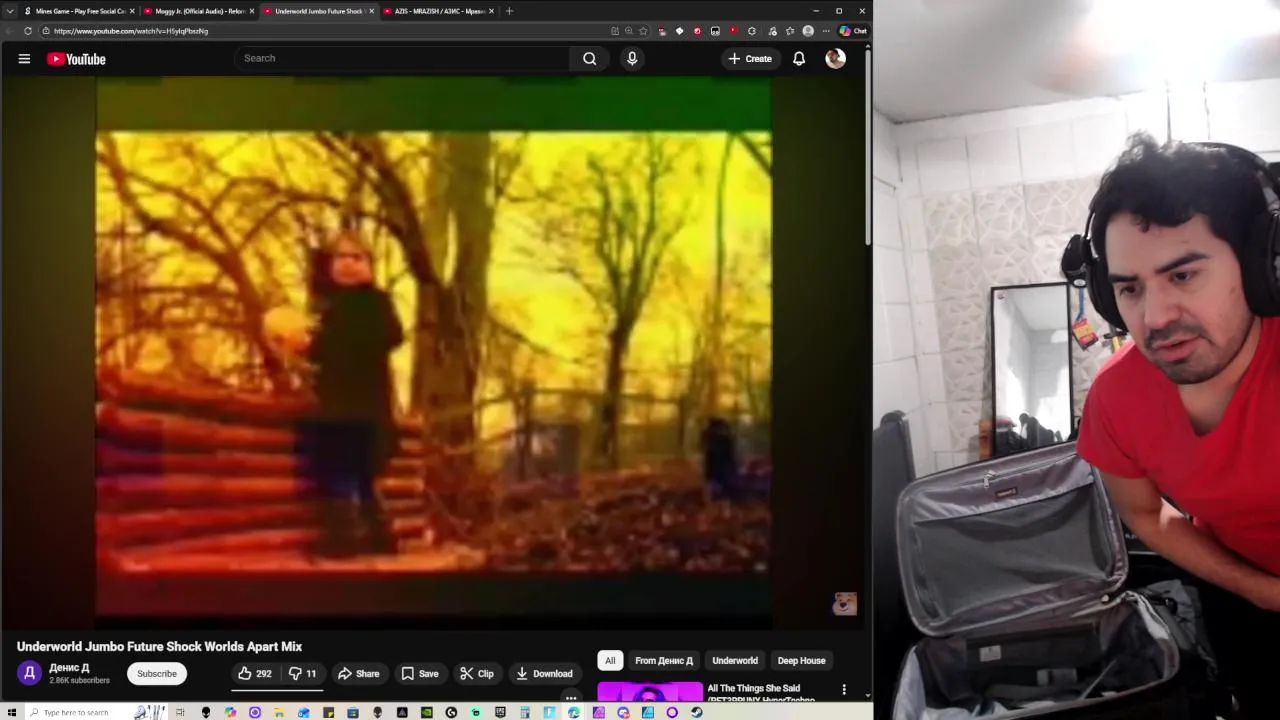The width and height of the screenshot is (1280, 720).
Task: Dislike the video with thumbs down
Action: (303, 674)
